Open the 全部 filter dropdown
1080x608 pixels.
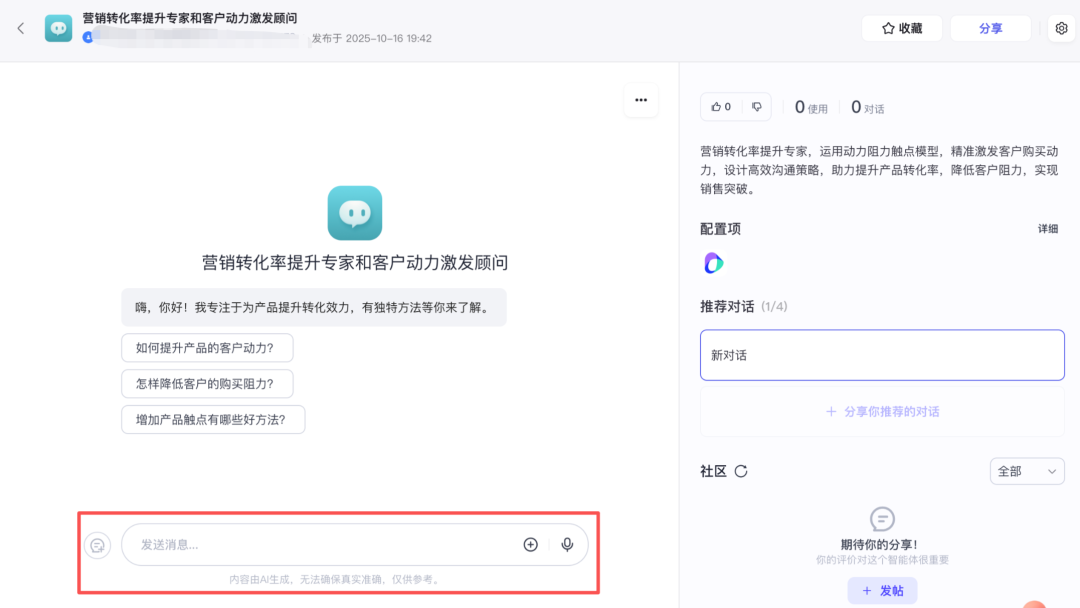(x=1027, y=471)
